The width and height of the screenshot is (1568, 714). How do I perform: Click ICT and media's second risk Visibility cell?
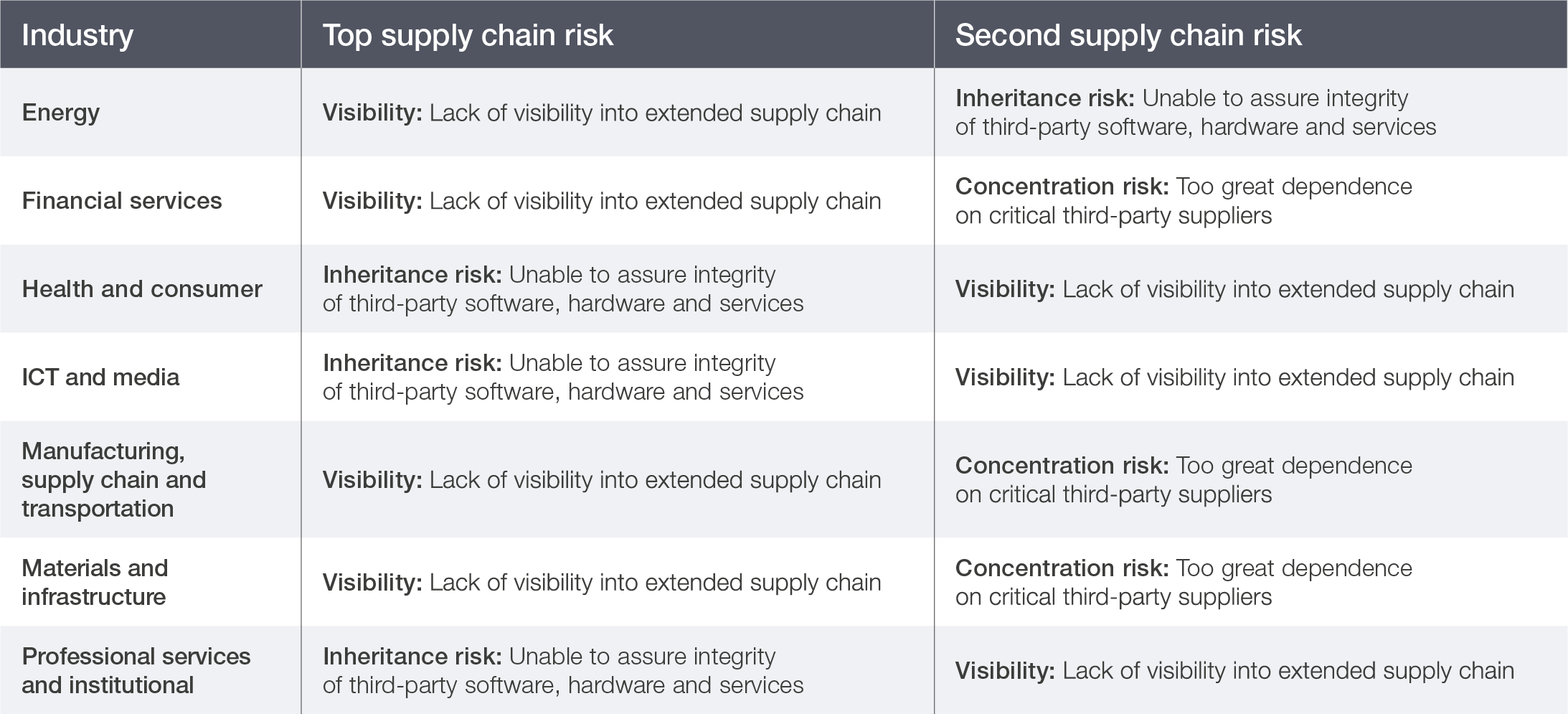[x=1234, y=377]
